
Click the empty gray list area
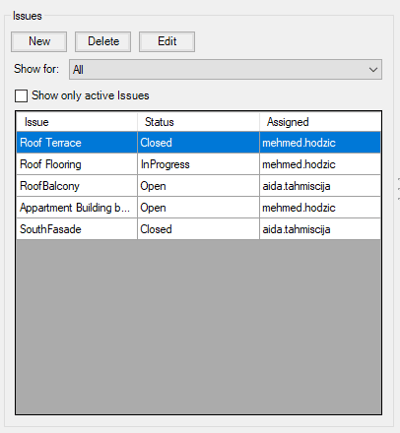(x=199, y=327)
